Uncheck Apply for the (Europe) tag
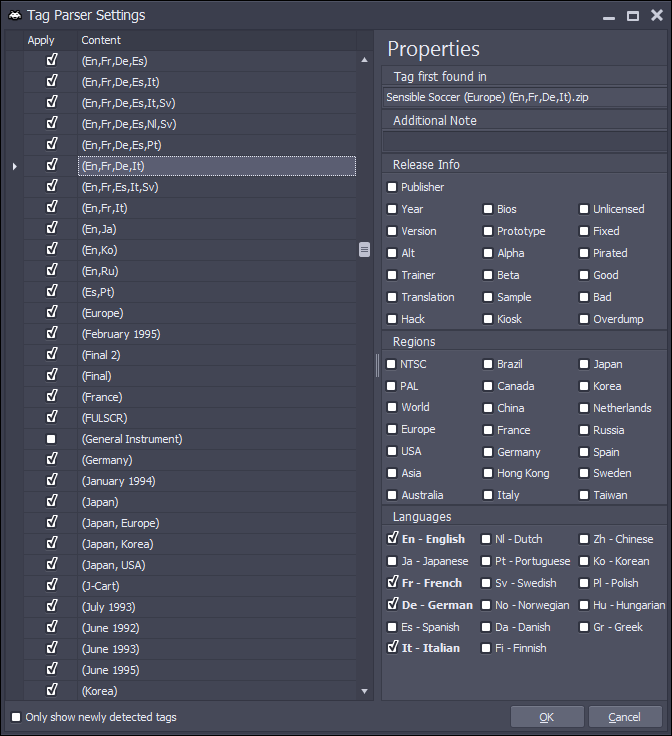Screen dimensions: 672x736 [52, 312]
